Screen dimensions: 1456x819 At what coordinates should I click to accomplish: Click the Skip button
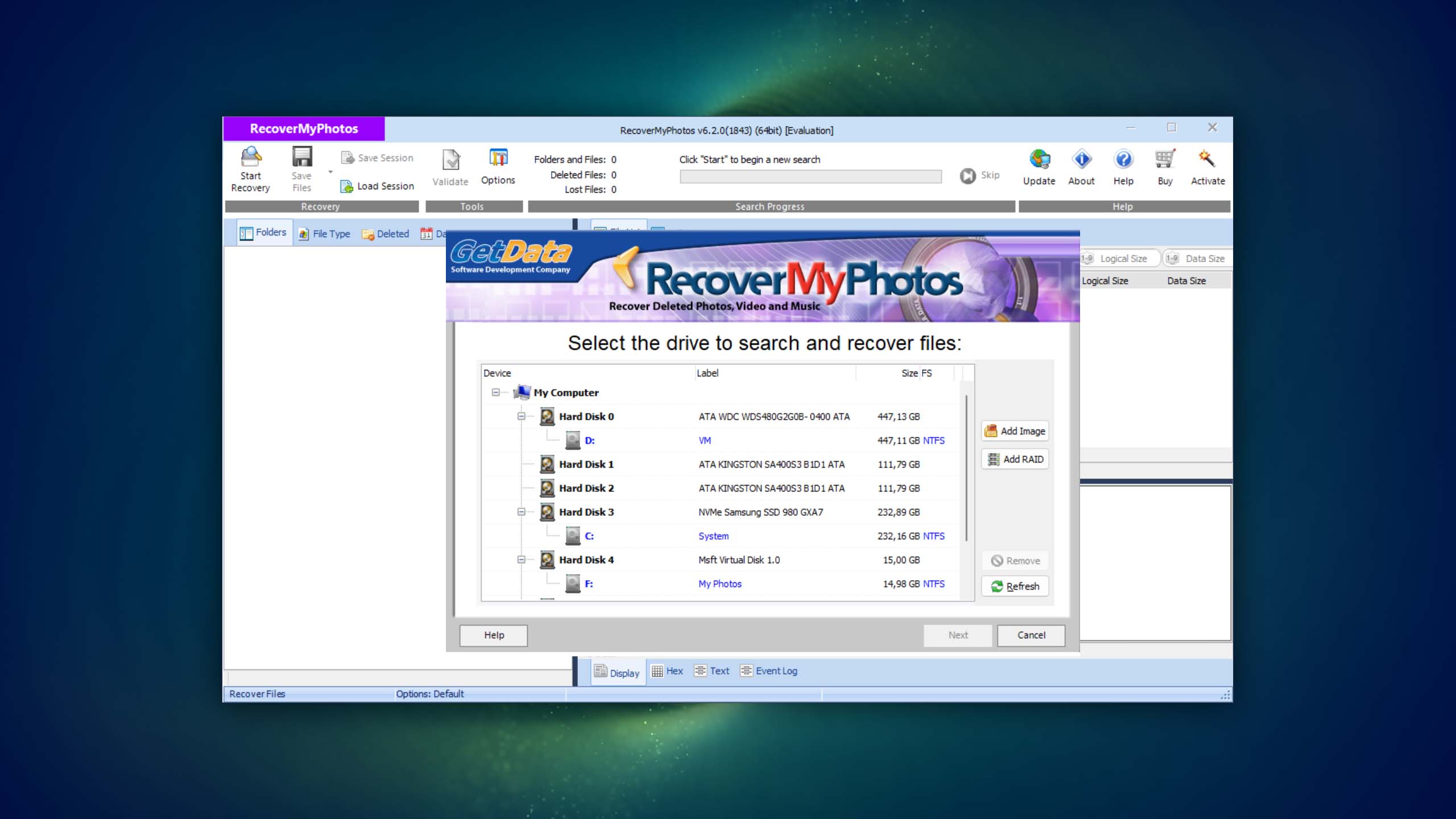(980, 175)
